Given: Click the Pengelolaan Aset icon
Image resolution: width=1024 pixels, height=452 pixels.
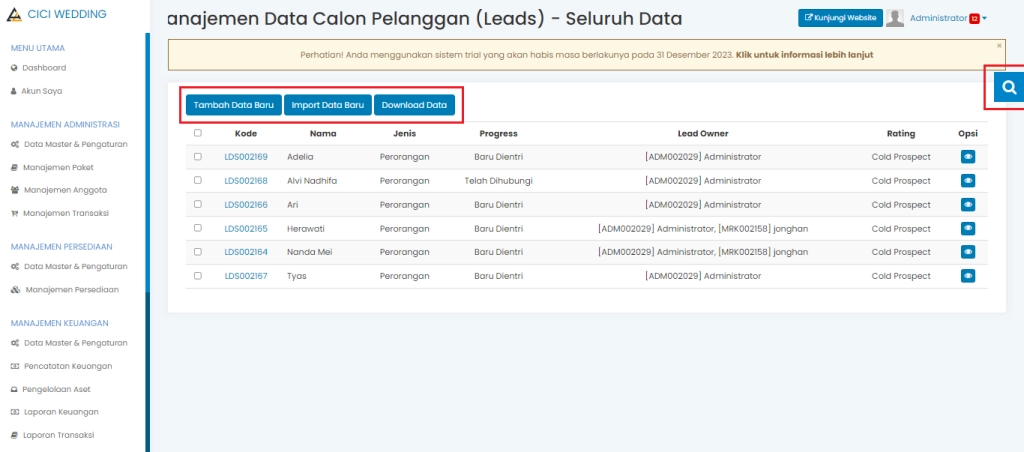Looking at the screenshot, I should coord(14,389).
